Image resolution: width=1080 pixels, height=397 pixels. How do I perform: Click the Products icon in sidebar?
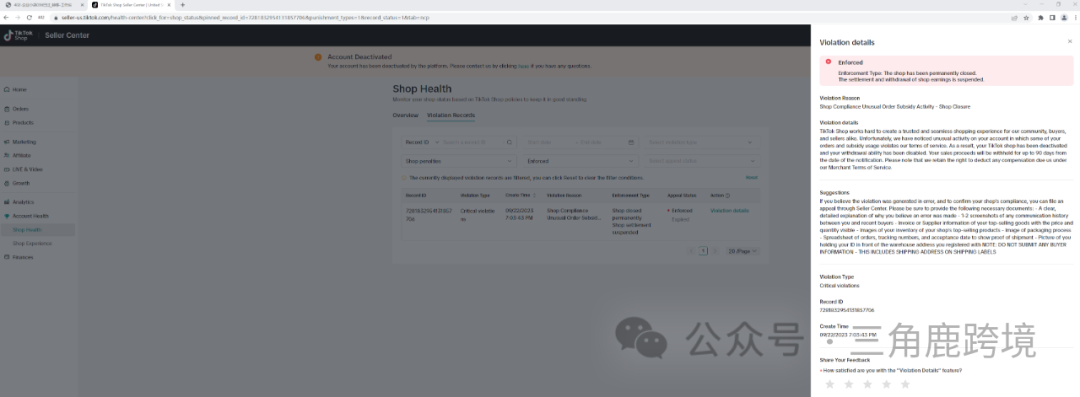coord(6,123)
